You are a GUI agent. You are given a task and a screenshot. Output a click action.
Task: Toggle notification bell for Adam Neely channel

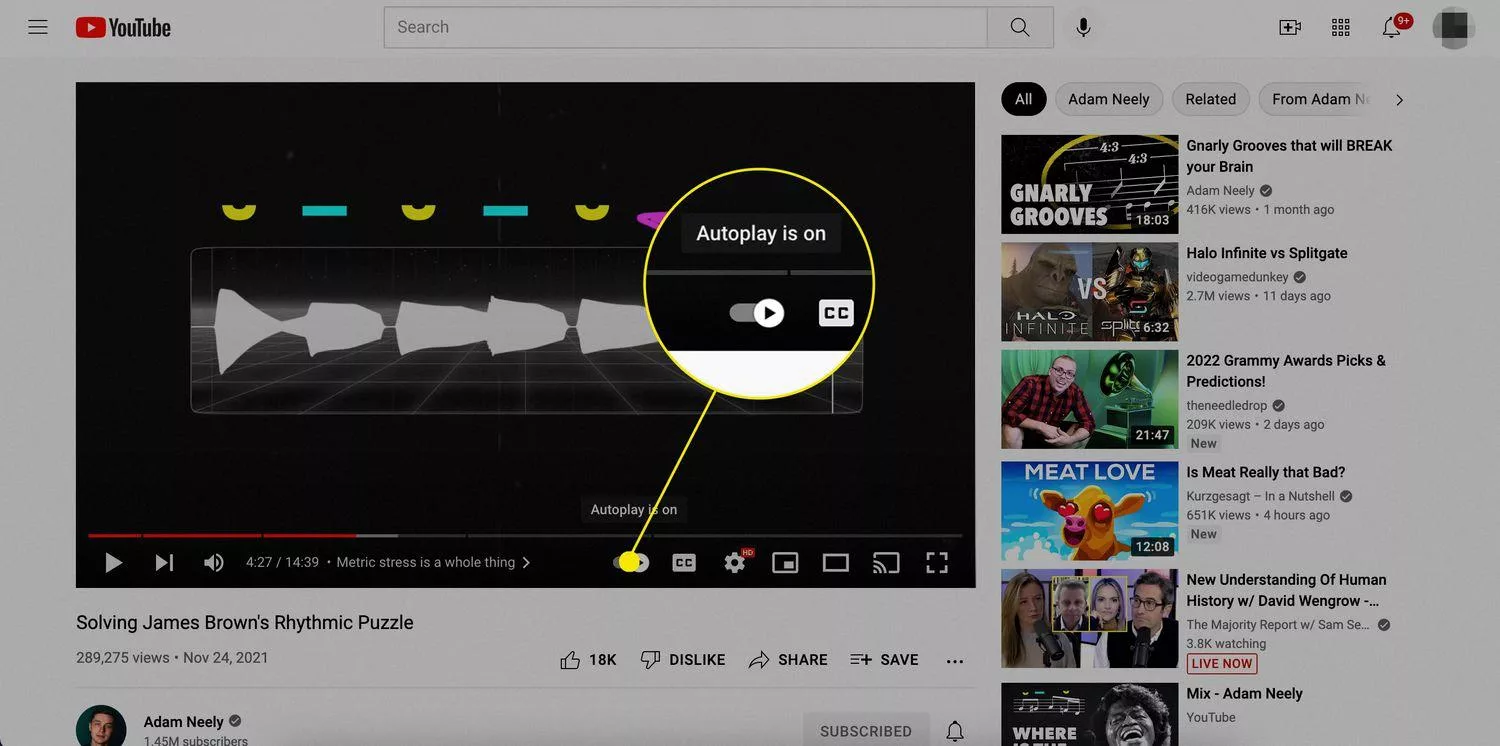tap(953, 731)
